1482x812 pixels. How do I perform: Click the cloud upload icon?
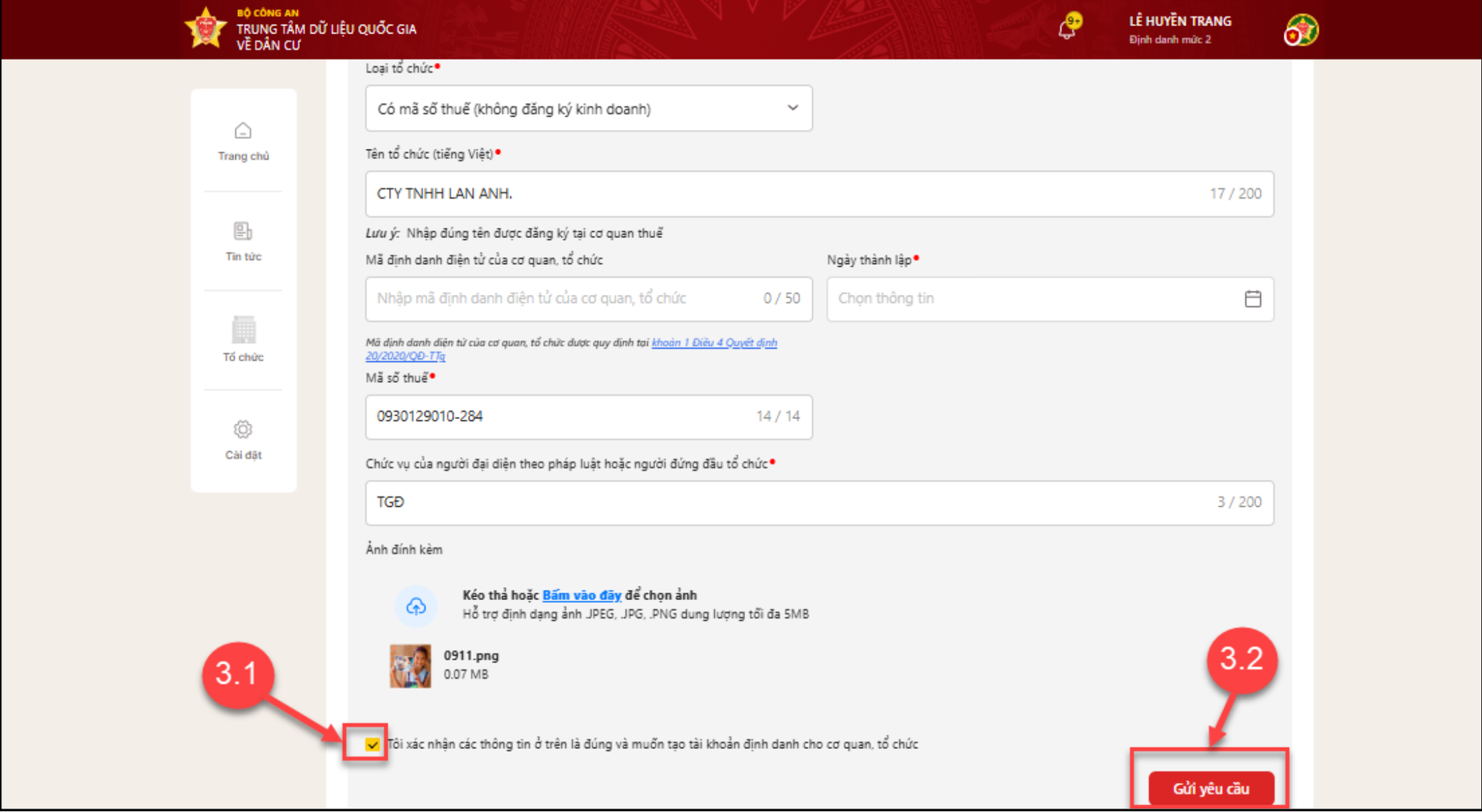pyautogui.click(x=416, y=607)
